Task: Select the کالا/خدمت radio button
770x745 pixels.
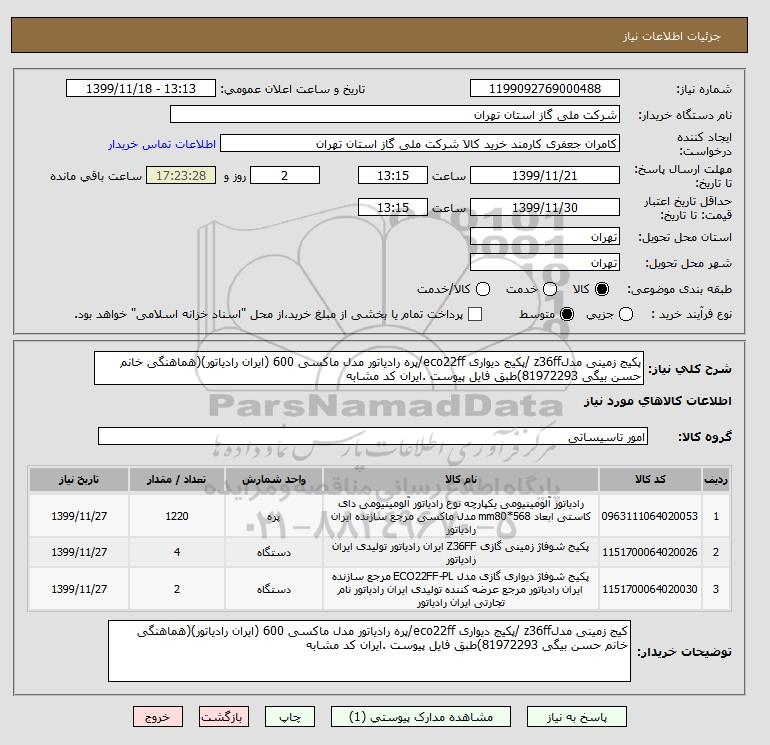Action: click(x=483, y=289)
